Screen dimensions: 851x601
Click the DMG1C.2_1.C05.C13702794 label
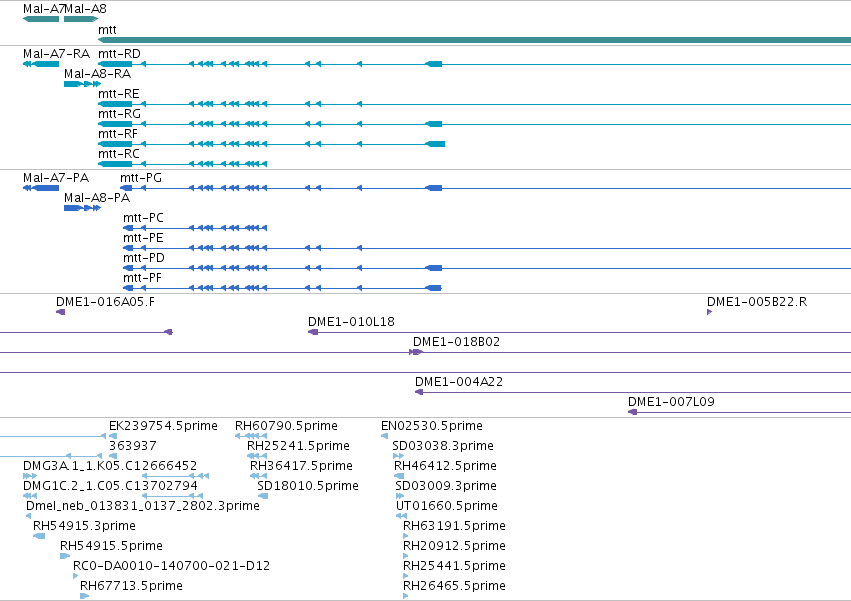pos(110,487)
